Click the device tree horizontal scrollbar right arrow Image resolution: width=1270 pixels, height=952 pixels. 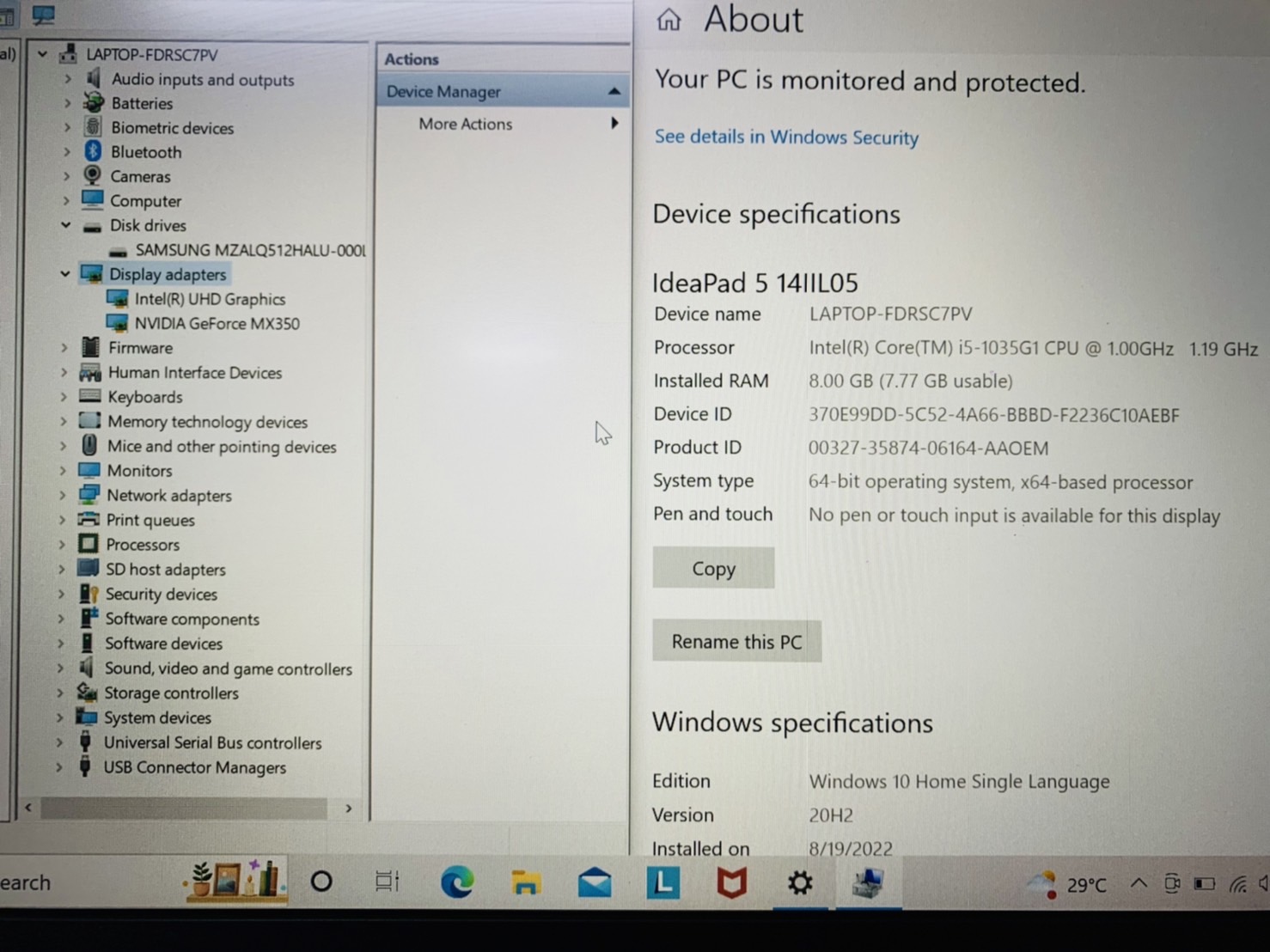click(x=348, y=809)
